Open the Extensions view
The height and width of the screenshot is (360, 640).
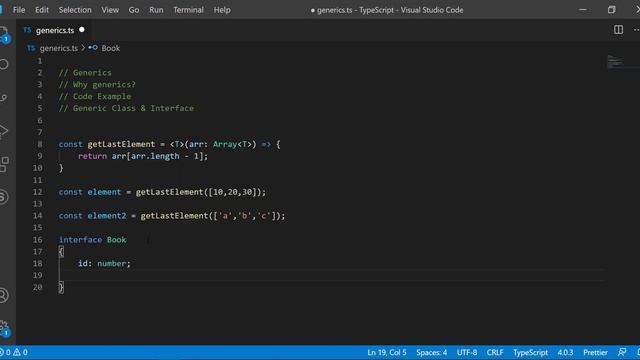tap(4, 164)
